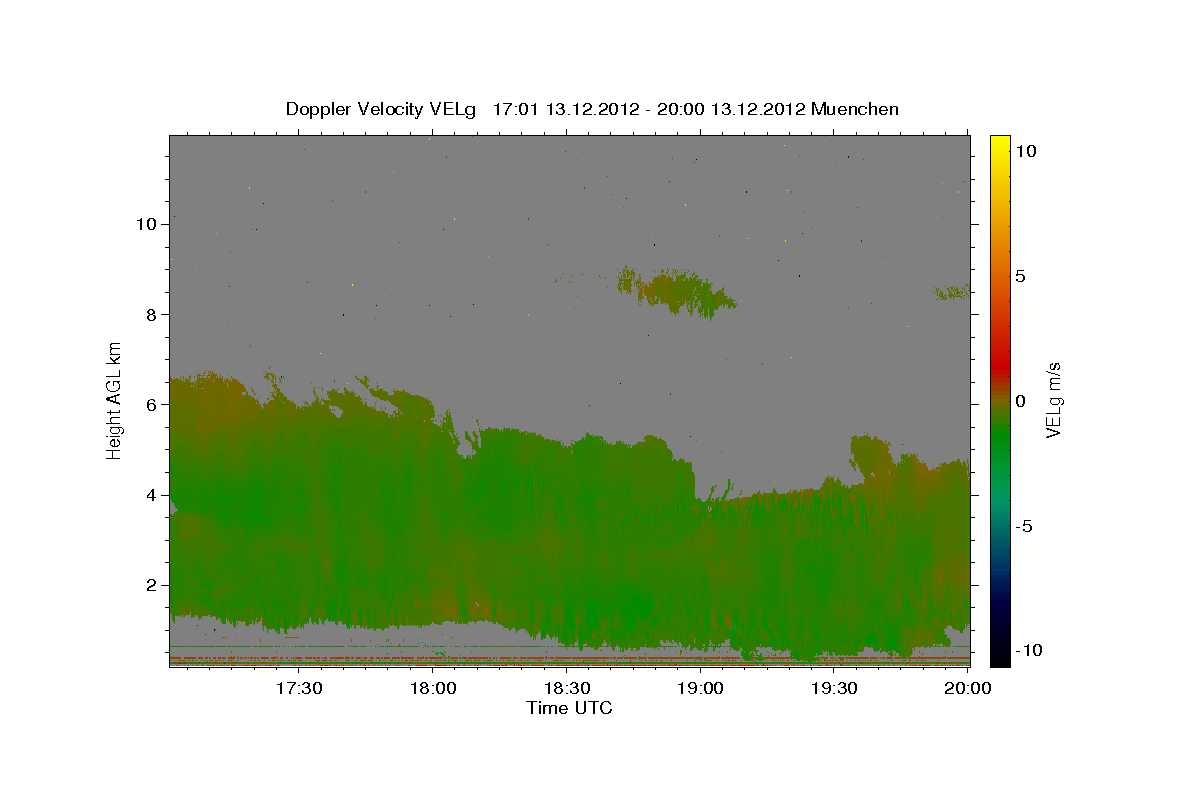Click the "Height AGL km" axis label

pyautogui.click(x=115, y=400)
